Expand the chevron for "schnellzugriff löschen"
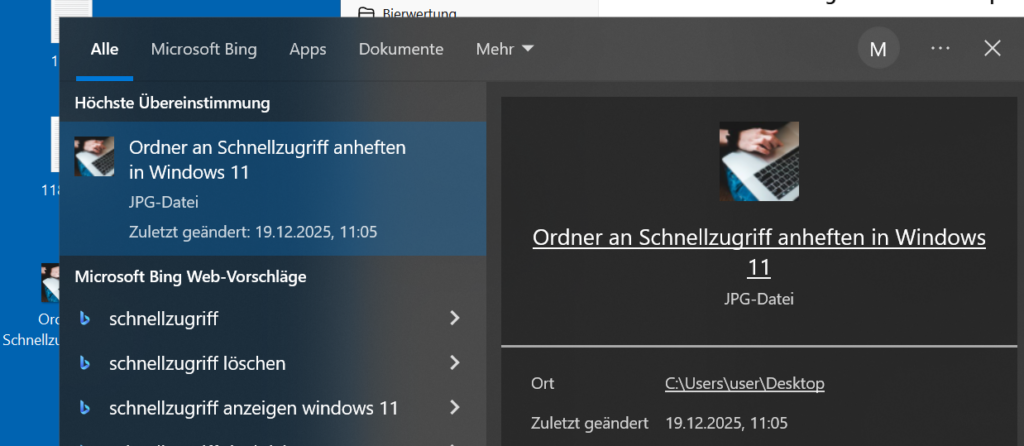The width and height of the screenshot is (1024, 446). (x=455, y=363)
